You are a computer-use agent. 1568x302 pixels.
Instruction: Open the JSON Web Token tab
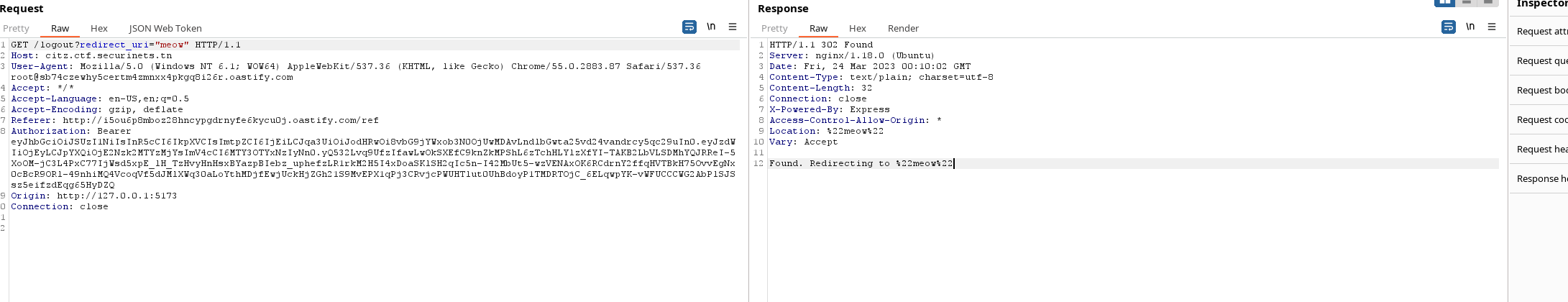click(x=165, y=28)
